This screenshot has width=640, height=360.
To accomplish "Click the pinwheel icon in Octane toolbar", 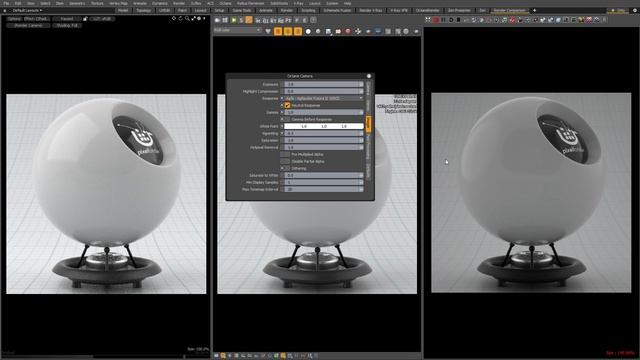I will (358, 31).
